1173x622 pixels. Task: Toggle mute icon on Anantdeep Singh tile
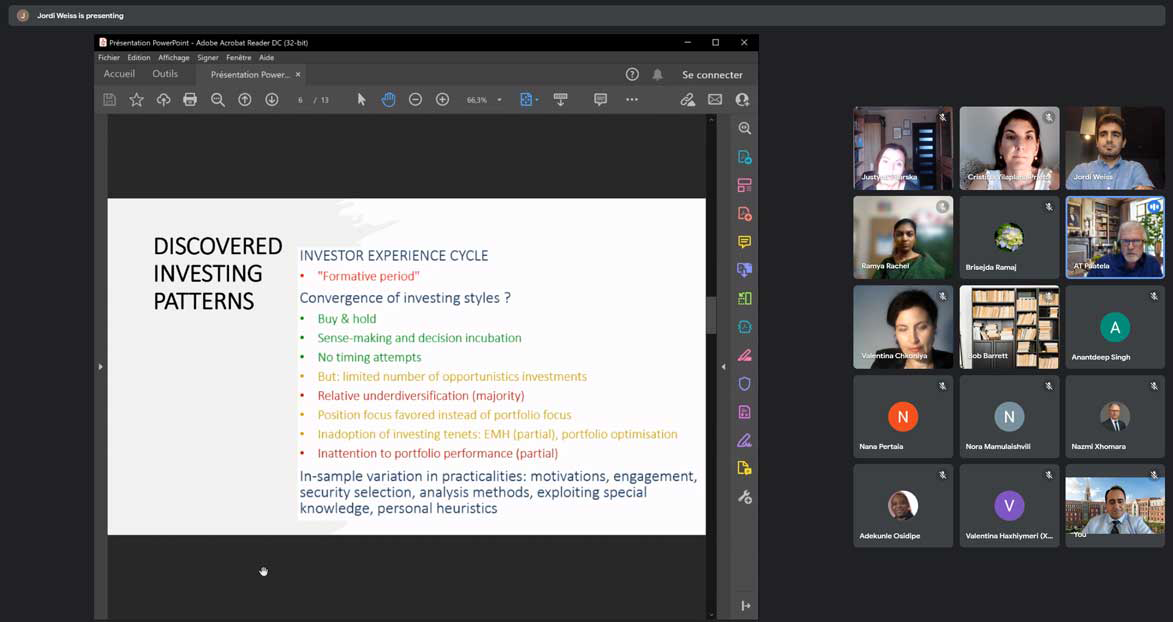pos(1154,296)
